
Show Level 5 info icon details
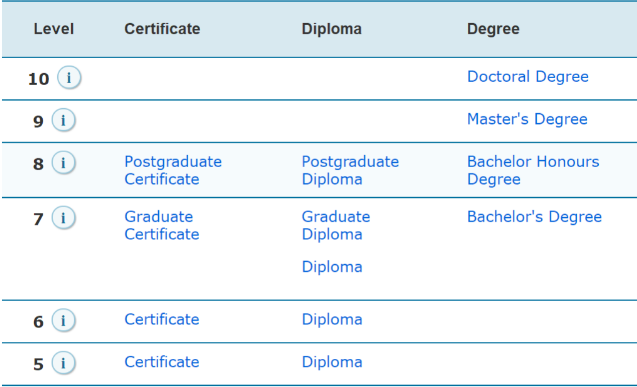(x=63, y=363)
